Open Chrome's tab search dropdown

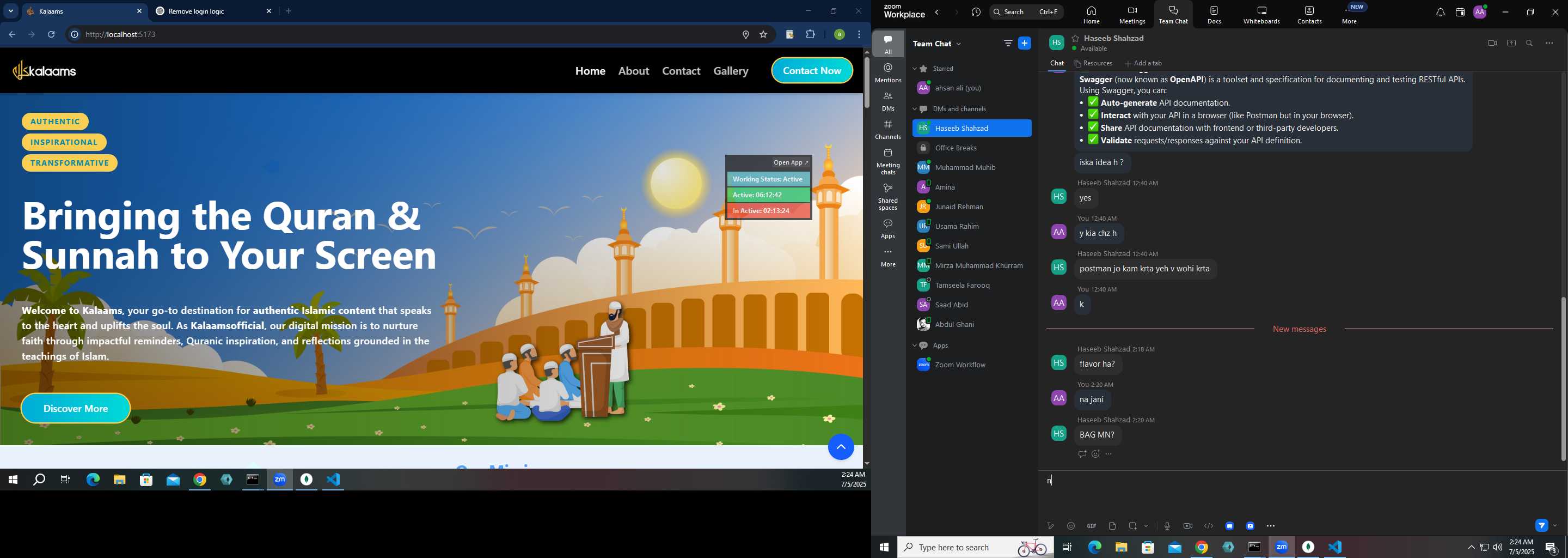pyautogui.click(x=10, y=11)
